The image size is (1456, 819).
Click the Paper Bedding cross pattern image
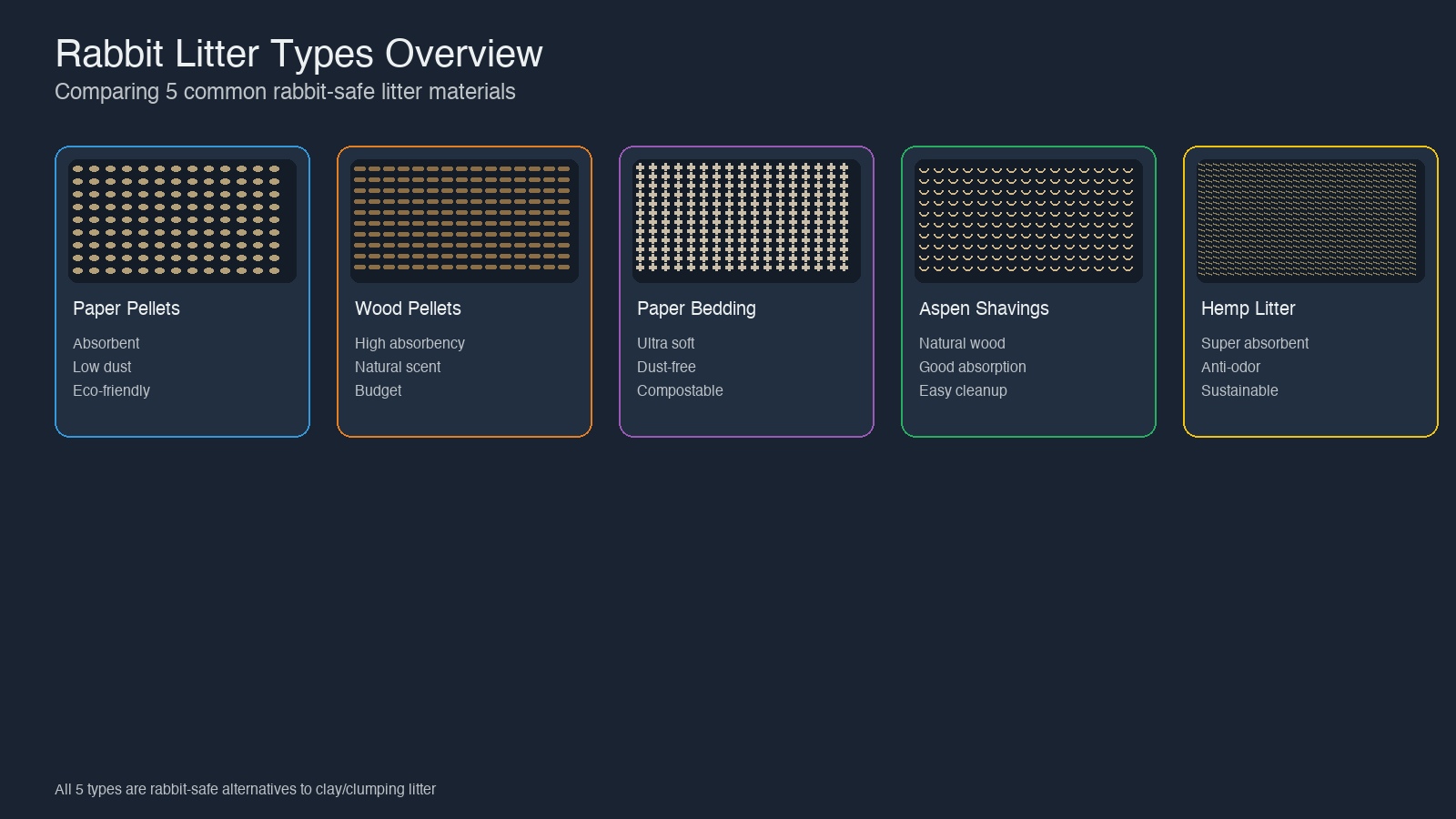point(746,220)
